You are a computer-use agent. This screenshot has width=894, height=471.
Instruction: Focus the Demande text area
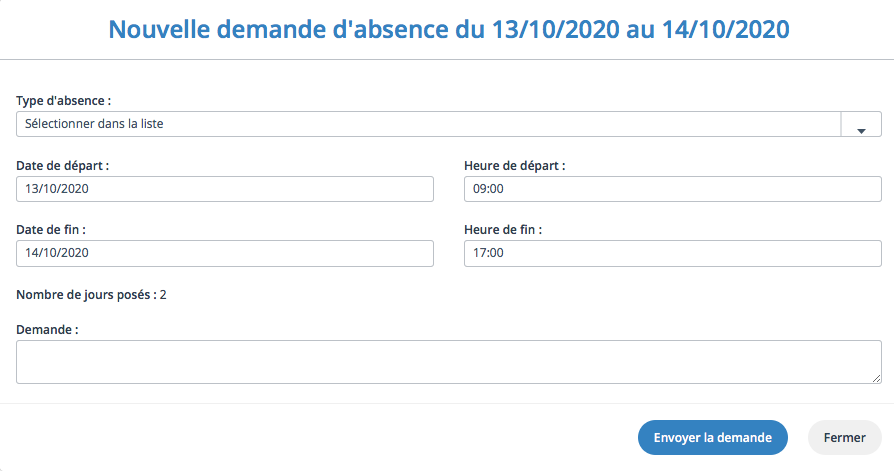tap(449, 362)
